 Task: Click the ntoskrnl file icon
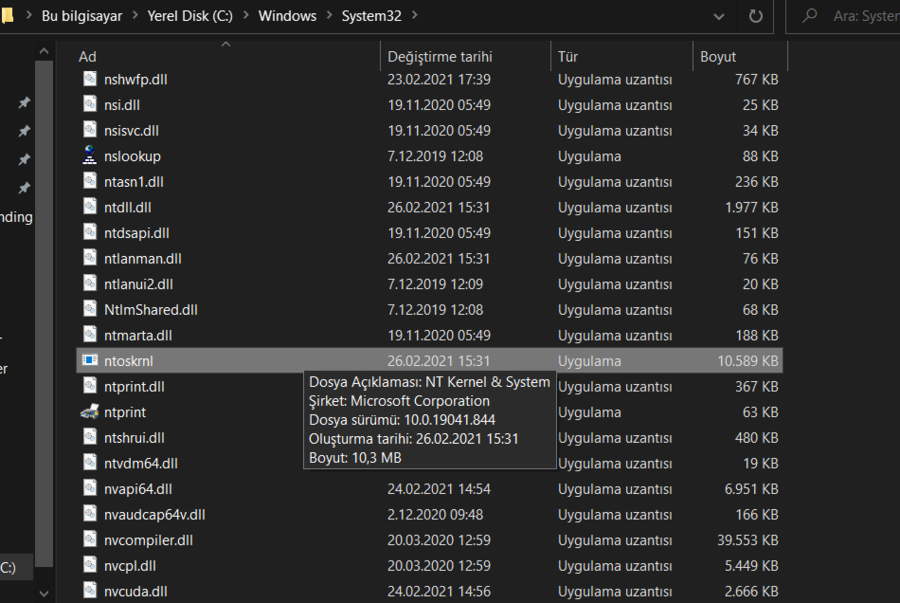pyautogui.click(x=91, y=361)
